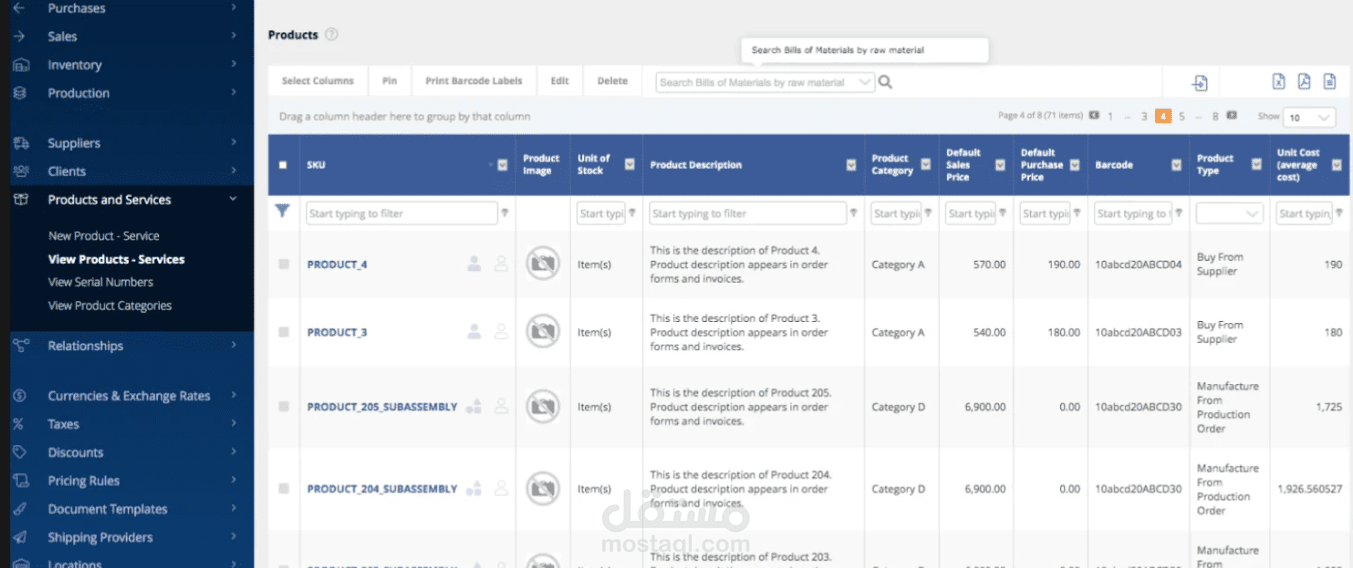Click the import file icon
Viewport: 1353px width, 568px height.
[1200, 82]
